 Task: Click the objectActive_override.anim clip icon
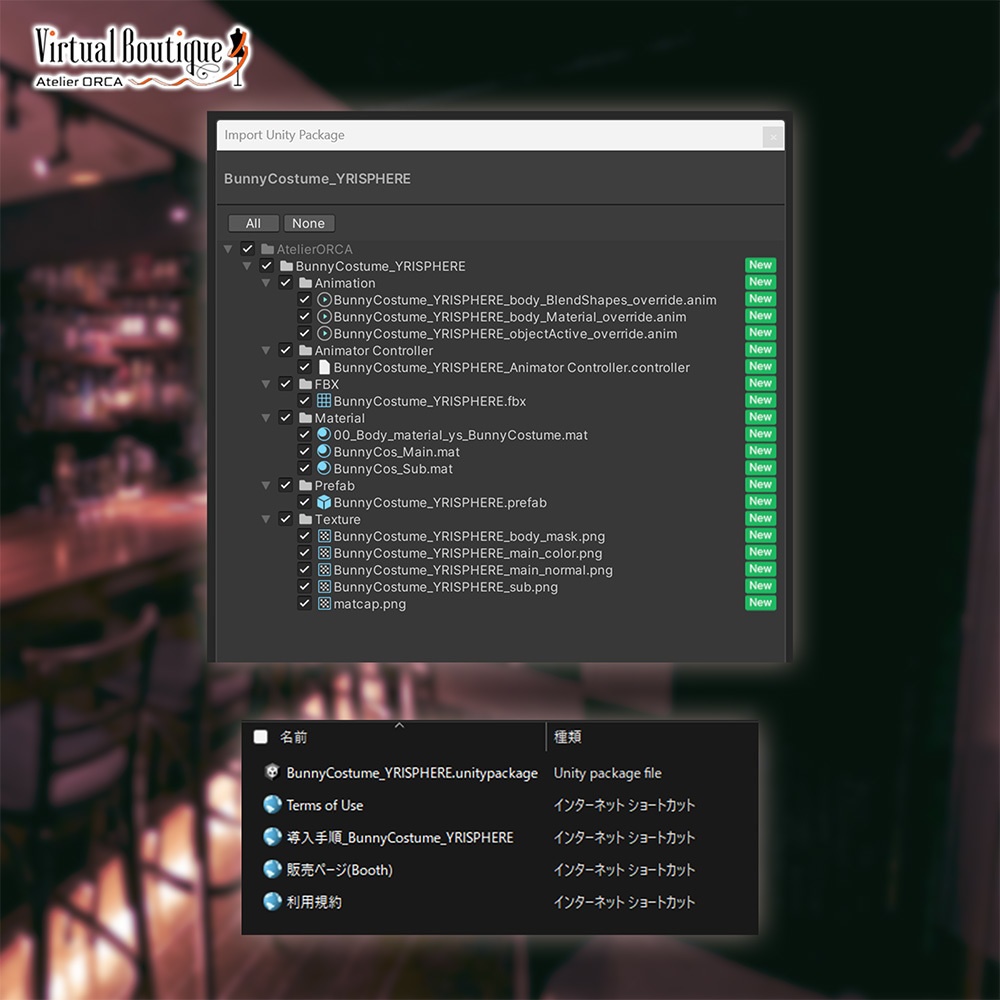tap(324, 334)
